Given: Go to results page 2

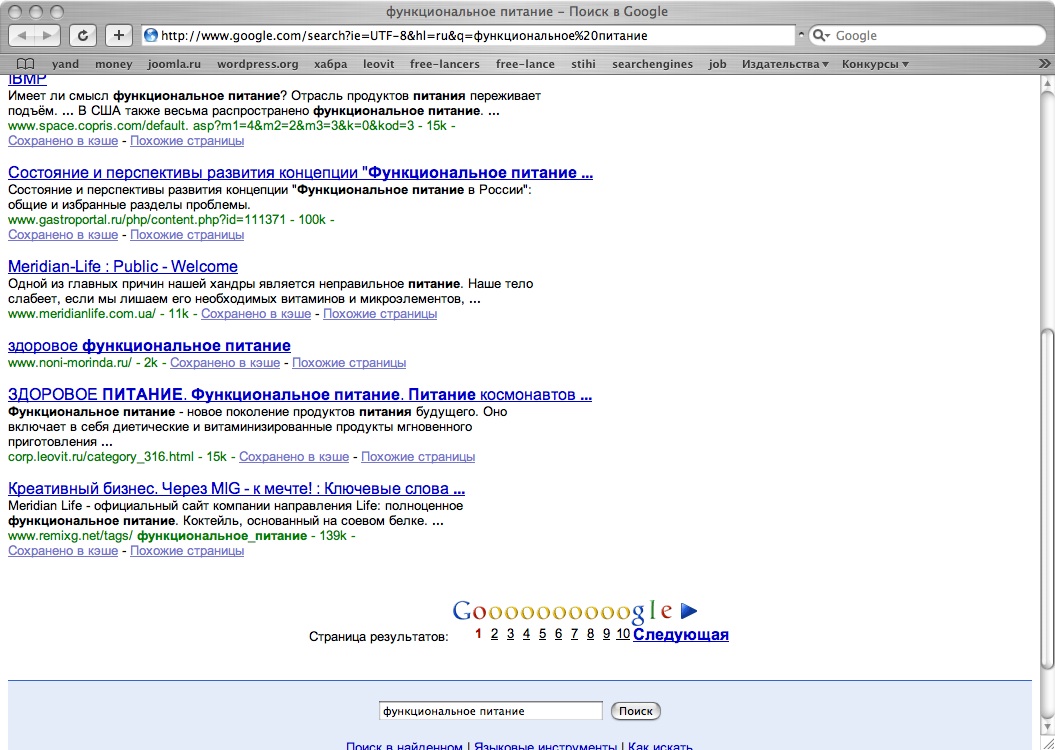Looking at the screenshot, I should coord(495,634).
